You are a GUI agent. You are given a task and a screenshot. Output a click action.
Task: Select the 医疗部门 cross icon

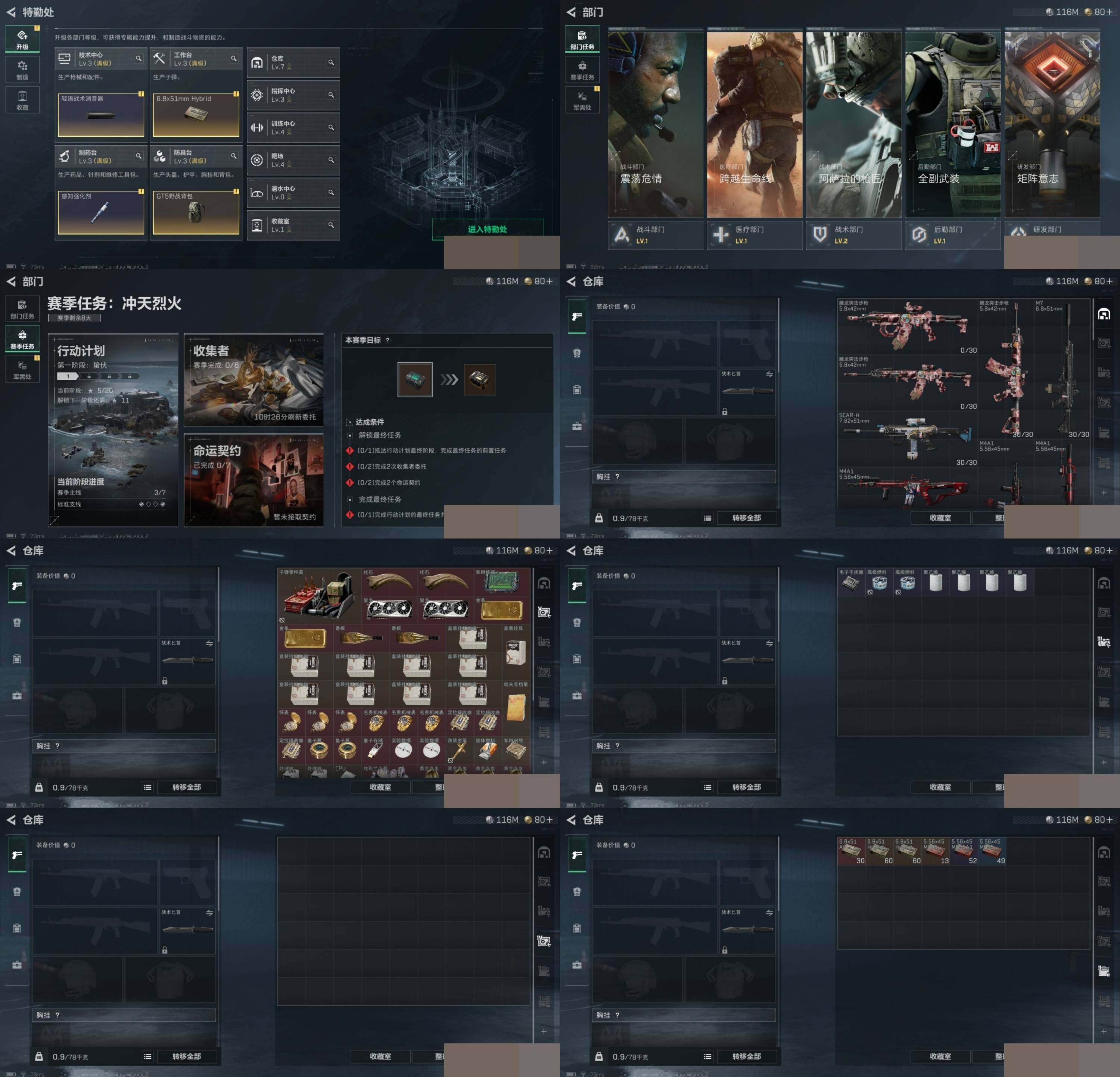[721, 235]
